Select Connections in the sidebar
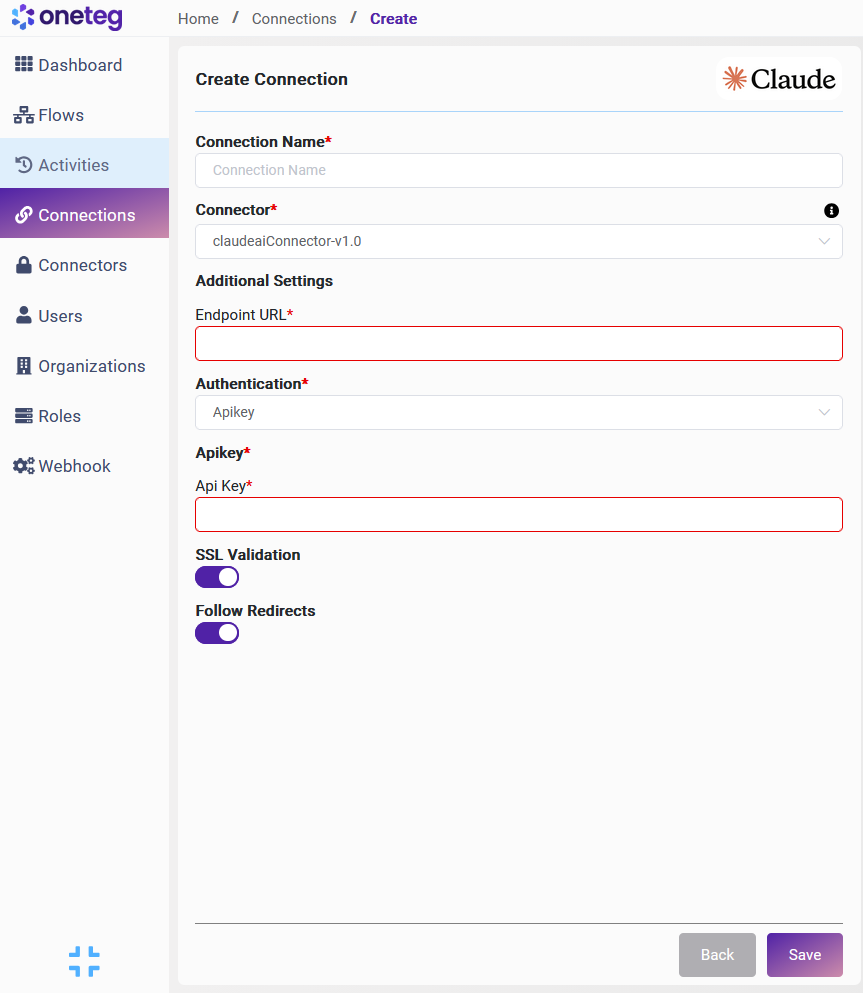 (86, 215)
